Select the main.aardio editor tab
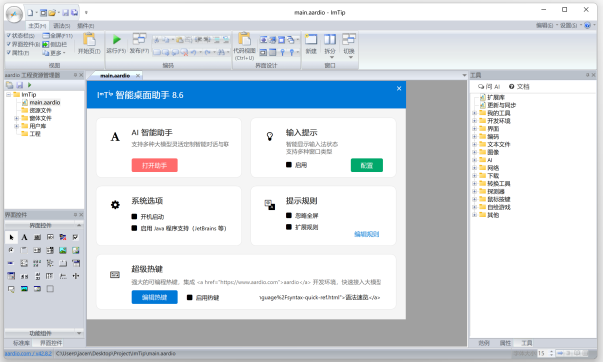Viewport: 603px width, 362px height. point(115,76)
